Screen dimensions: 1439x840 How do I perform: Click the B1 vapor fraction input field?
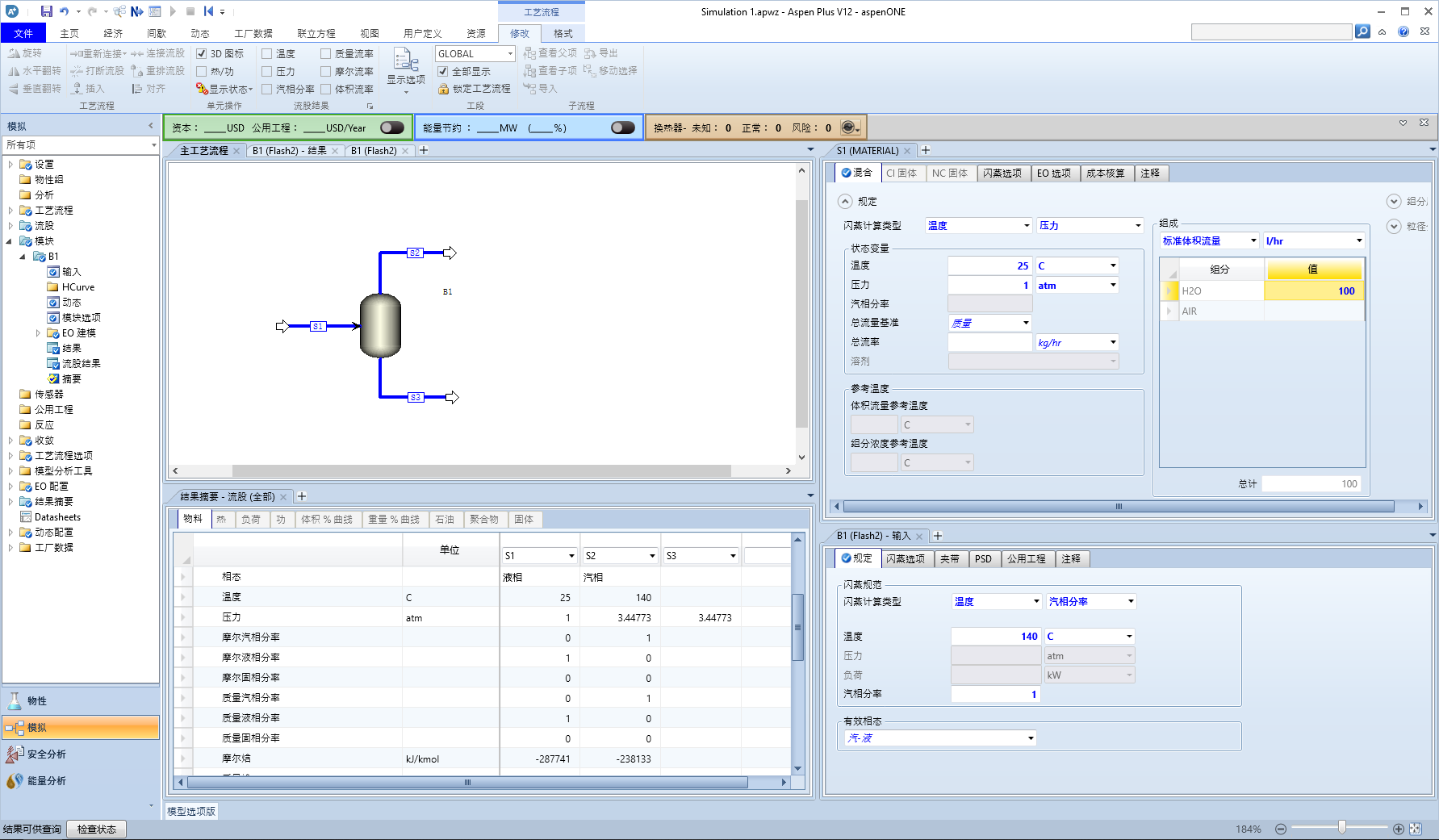click(x=995, y=694)
